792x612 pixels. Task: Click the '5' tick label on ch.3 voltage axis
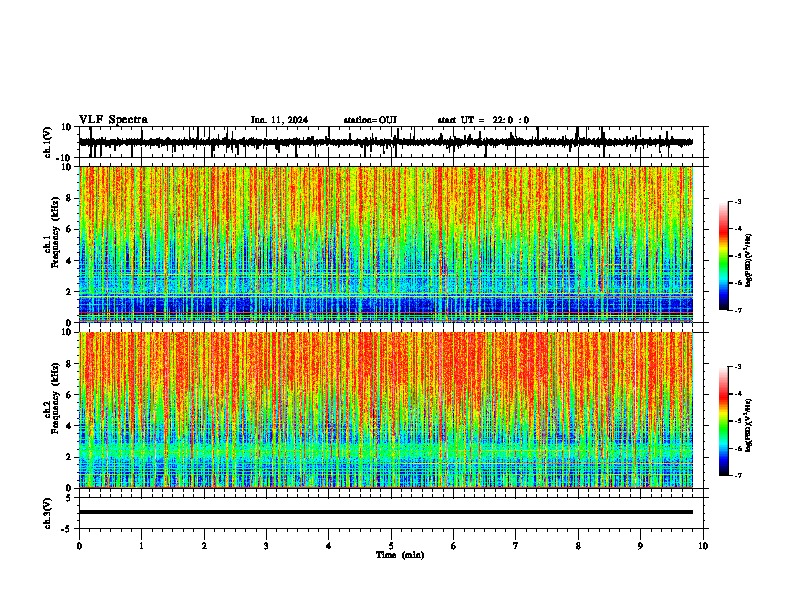(x=69, y=498)
